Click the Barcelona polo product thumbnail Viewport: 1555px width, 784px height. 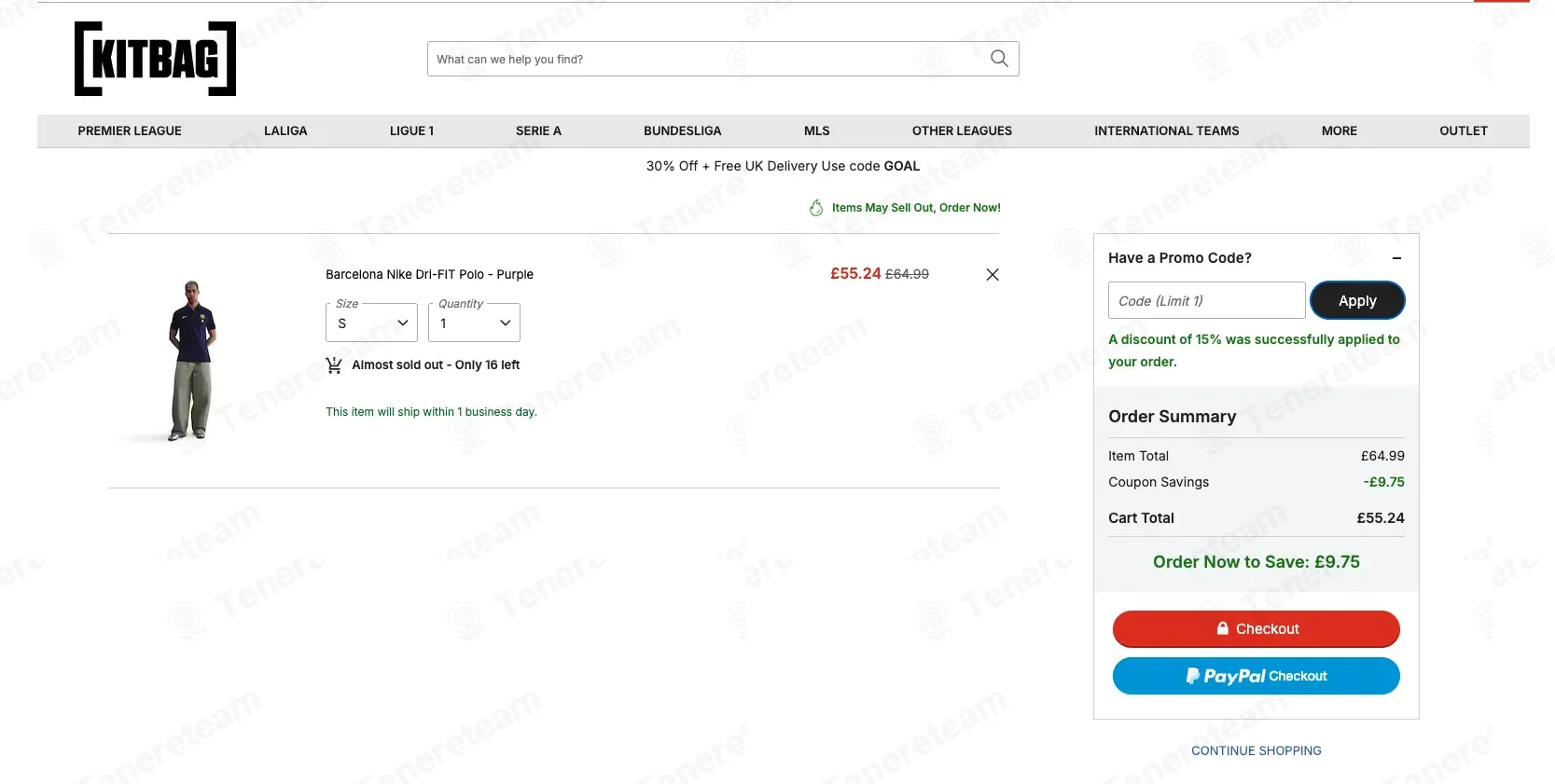click(192, 360)
